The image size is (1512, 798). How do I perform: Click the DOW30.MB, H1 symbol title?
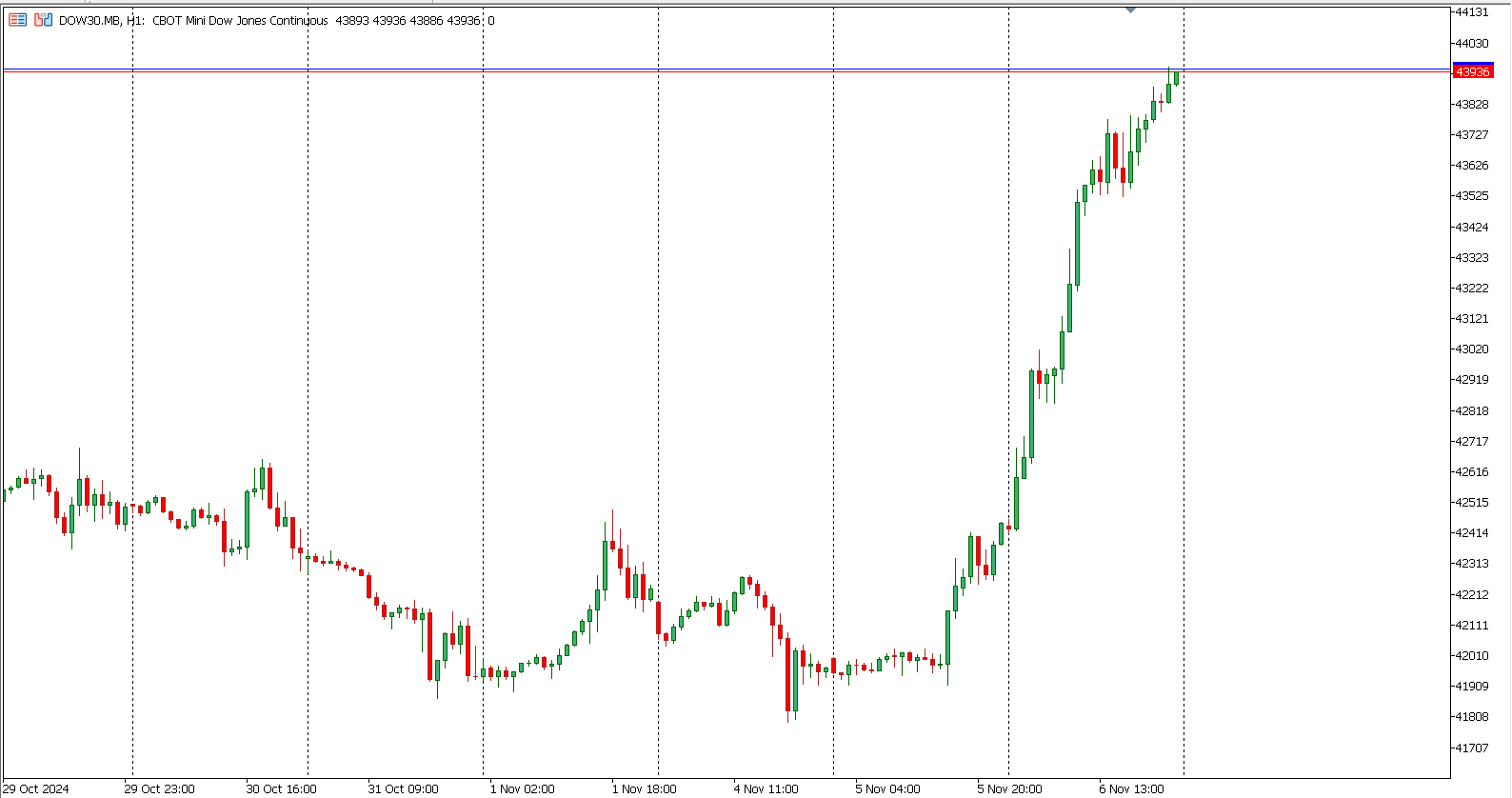pyautogui.click(x=101, y=21)
